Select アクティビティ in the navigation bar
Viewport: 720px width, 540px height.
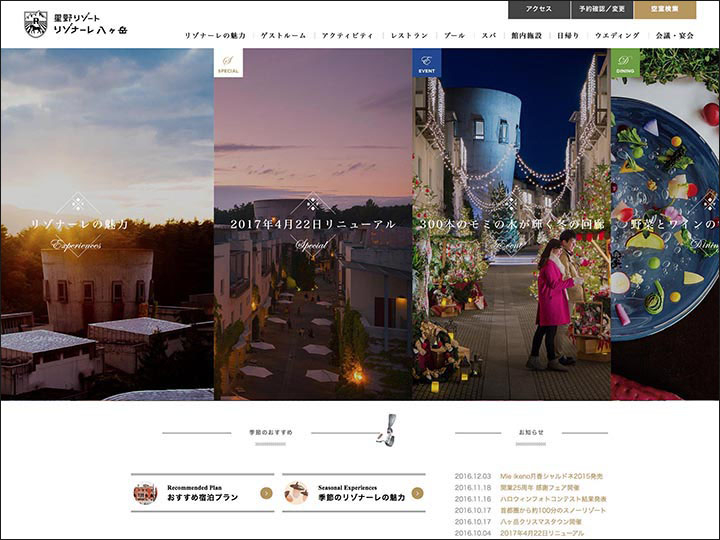(347, 36)
